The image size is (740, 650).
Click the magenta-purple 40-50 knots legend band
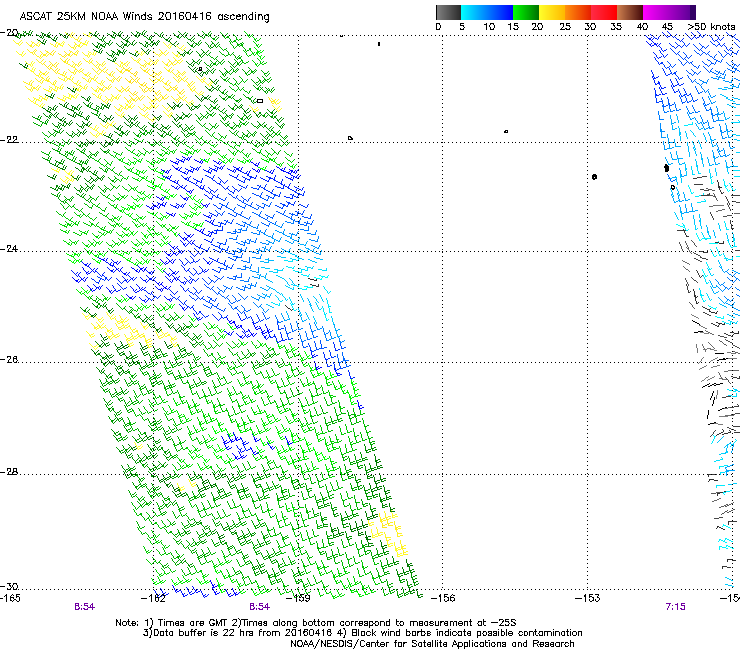pyautogui.click(x=669, y=12)
